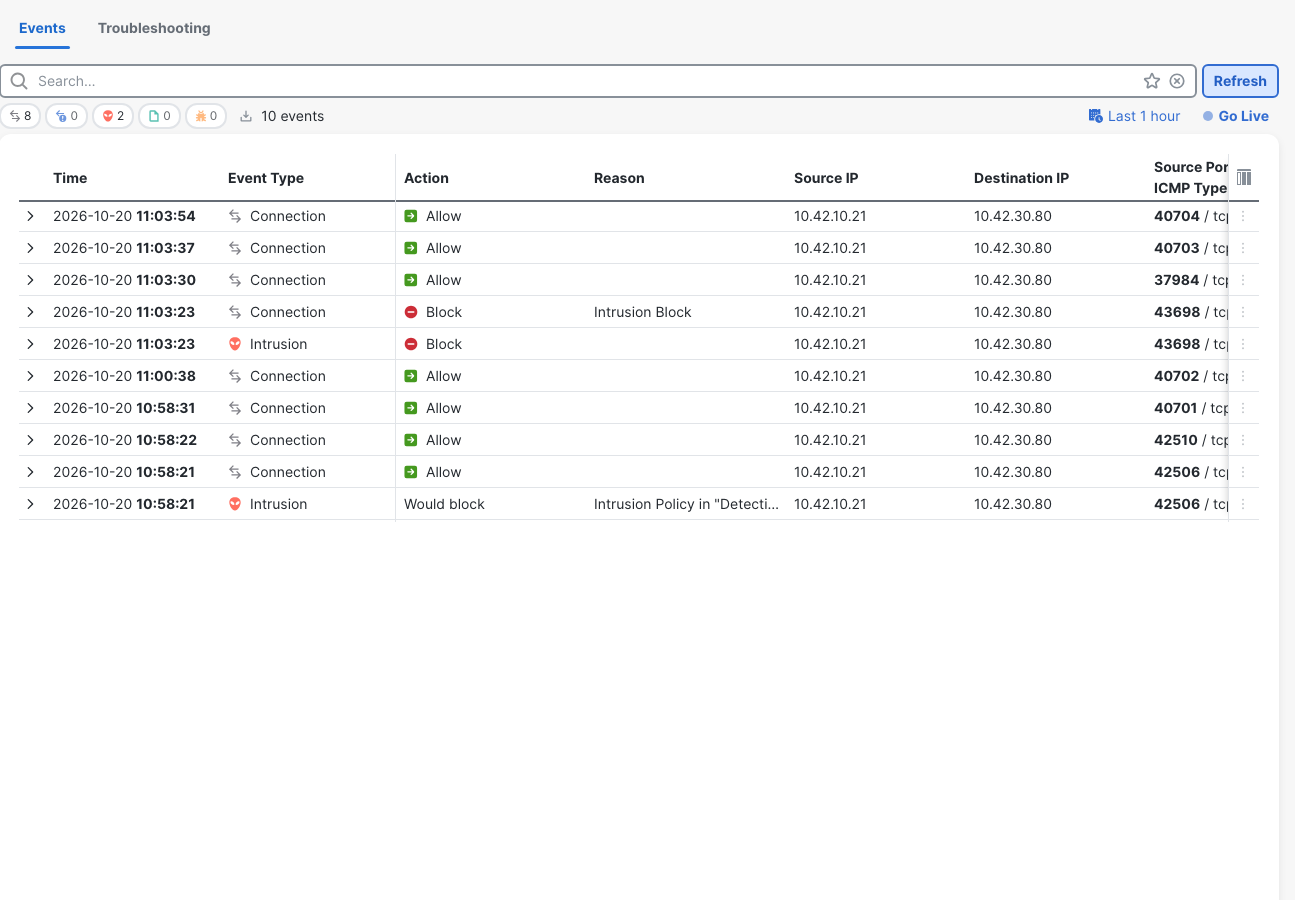Open row menu for the 11:03:23 Connection event

[x=1243, y=312]
